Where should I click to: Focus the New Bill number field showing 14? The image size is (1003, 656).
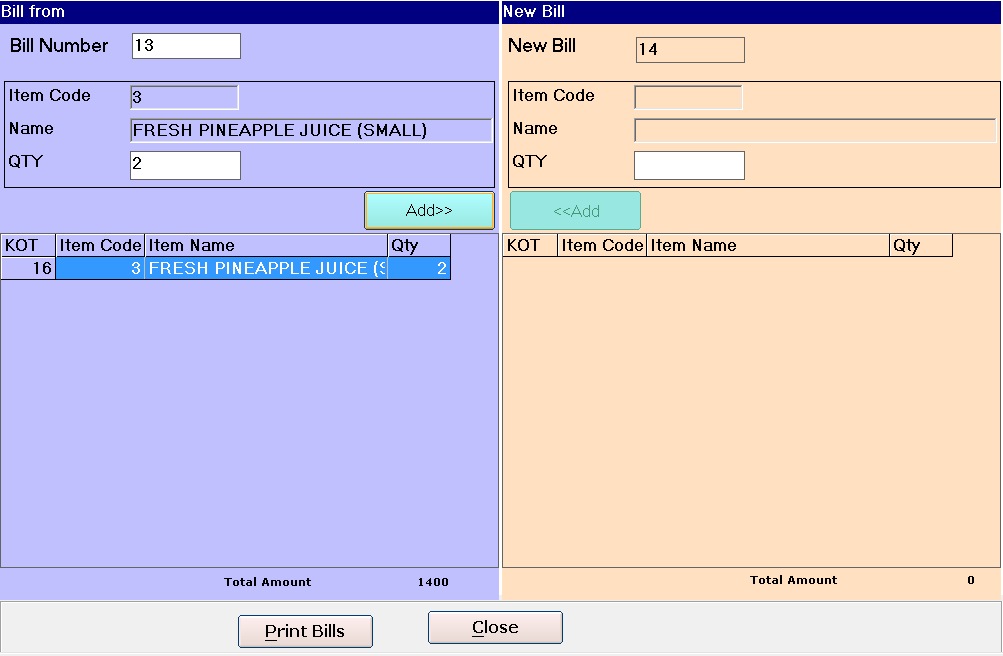(690, 50)
